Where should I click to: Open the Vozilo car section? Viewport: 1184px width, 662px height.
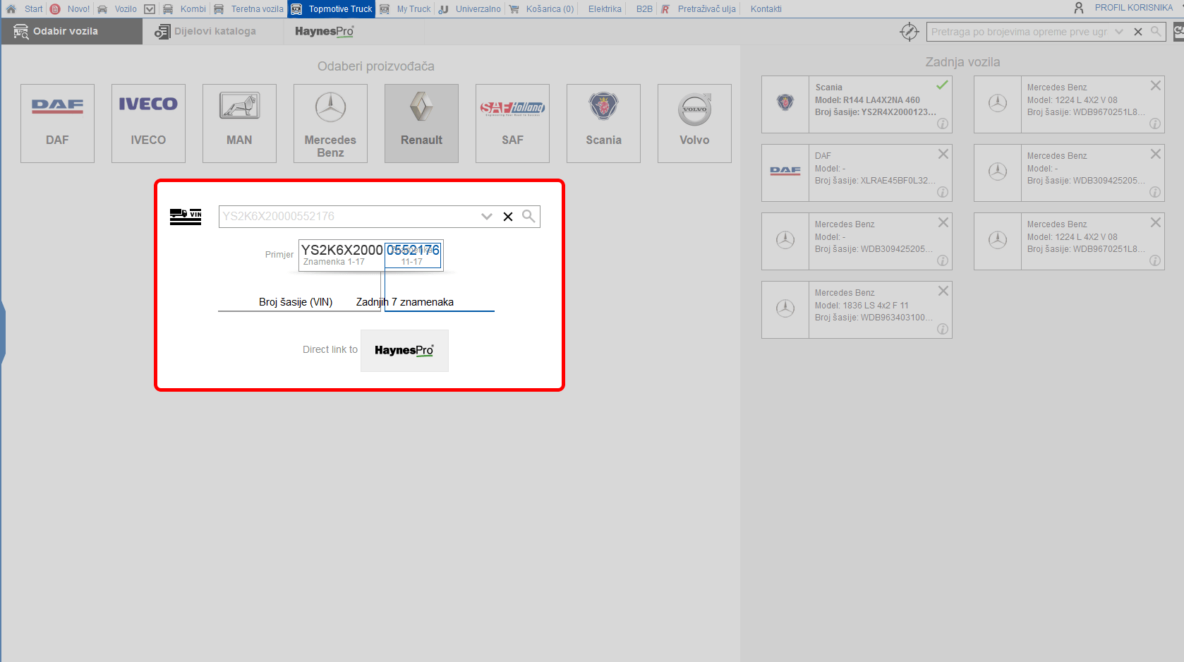117,9
